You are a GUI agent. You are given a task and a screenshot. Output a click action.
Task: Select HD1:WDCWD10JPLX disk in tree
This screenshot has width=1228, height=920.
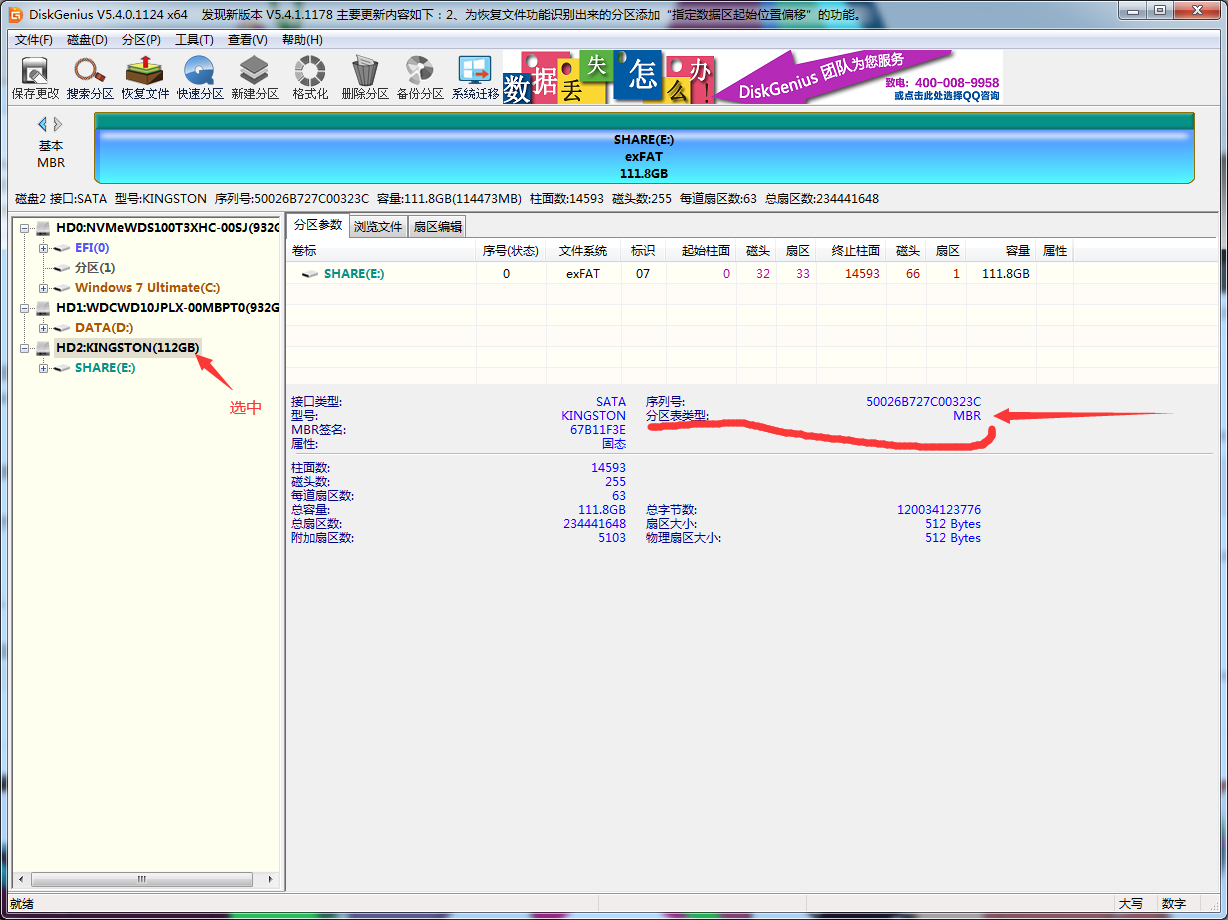167,308
